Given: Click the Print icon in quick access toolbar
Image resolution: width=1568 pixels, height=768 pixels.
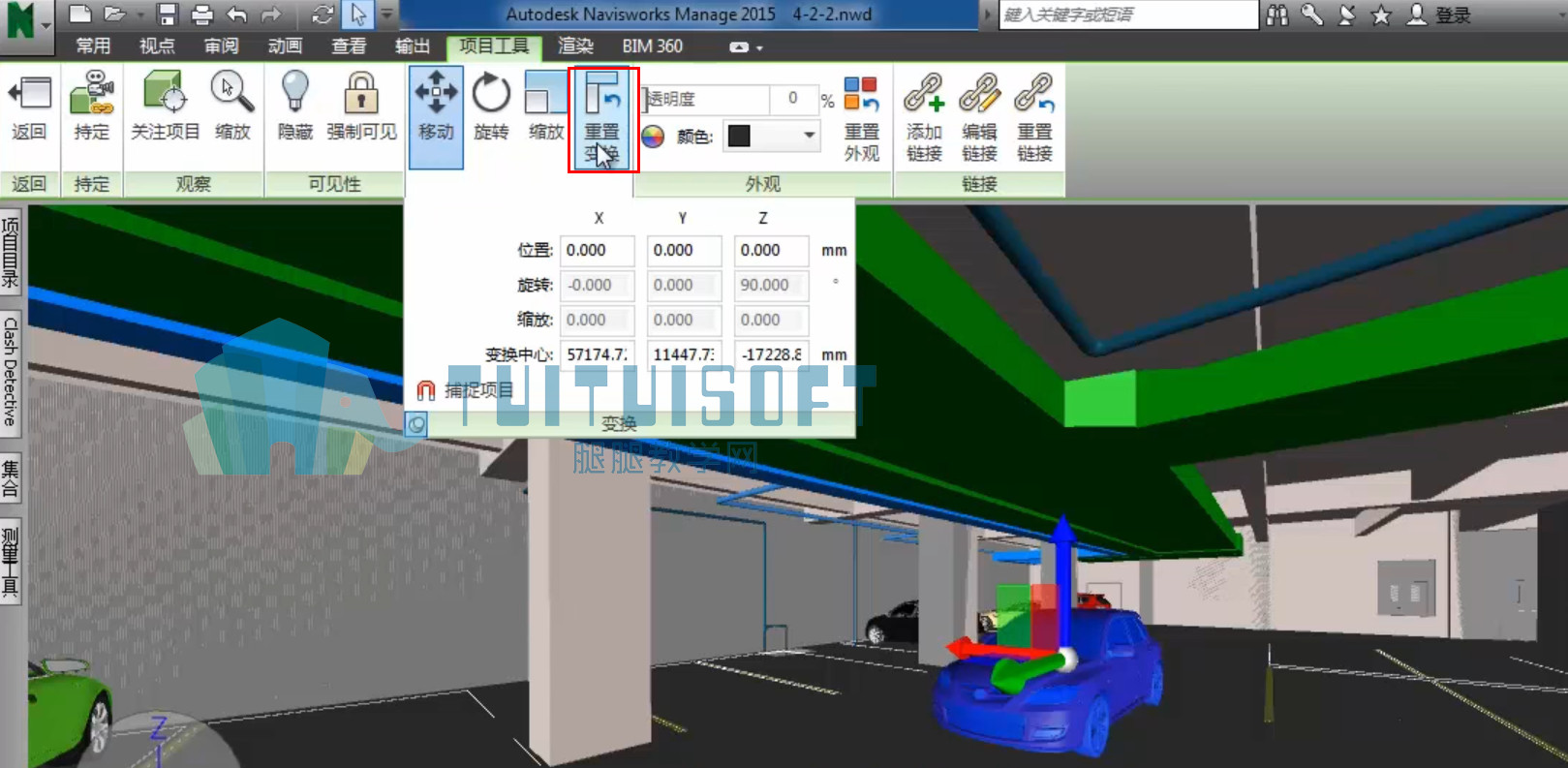Looking at the screenshot, I should click(201, 15).
